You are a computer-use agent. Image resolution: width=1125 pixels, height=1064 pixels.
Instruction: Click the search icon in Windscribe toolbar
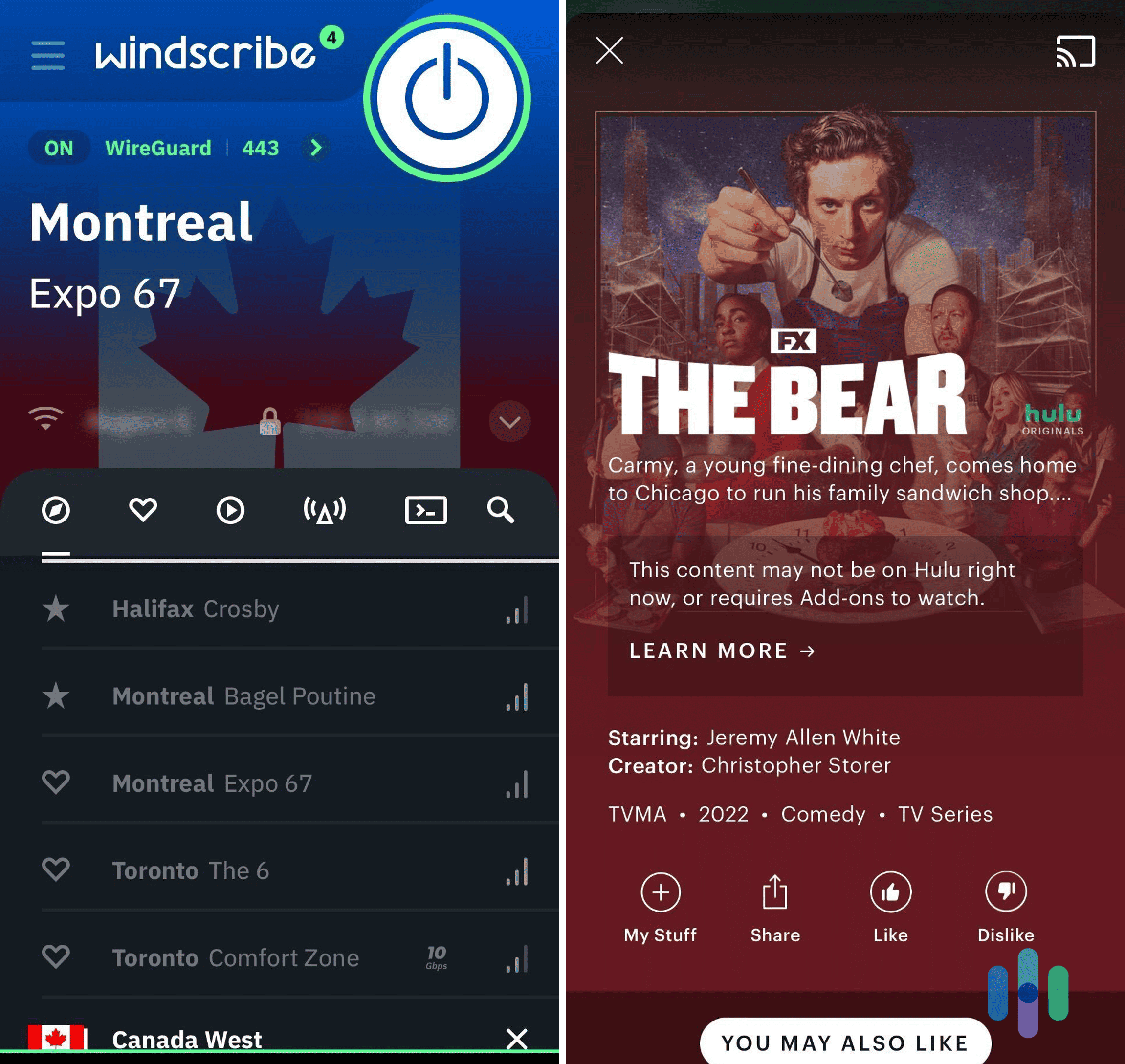click(502, 510)
